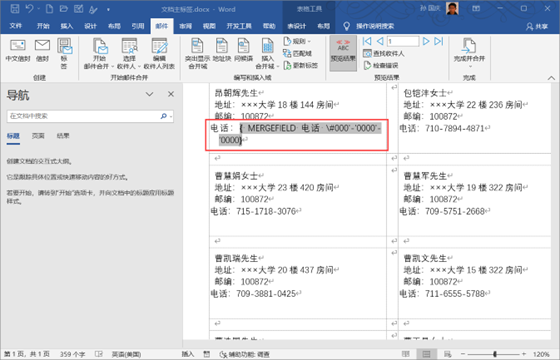The image size is (560, 360).
Task: Open the 表设计 table tools tab
Action: click(x=296, y=26)
